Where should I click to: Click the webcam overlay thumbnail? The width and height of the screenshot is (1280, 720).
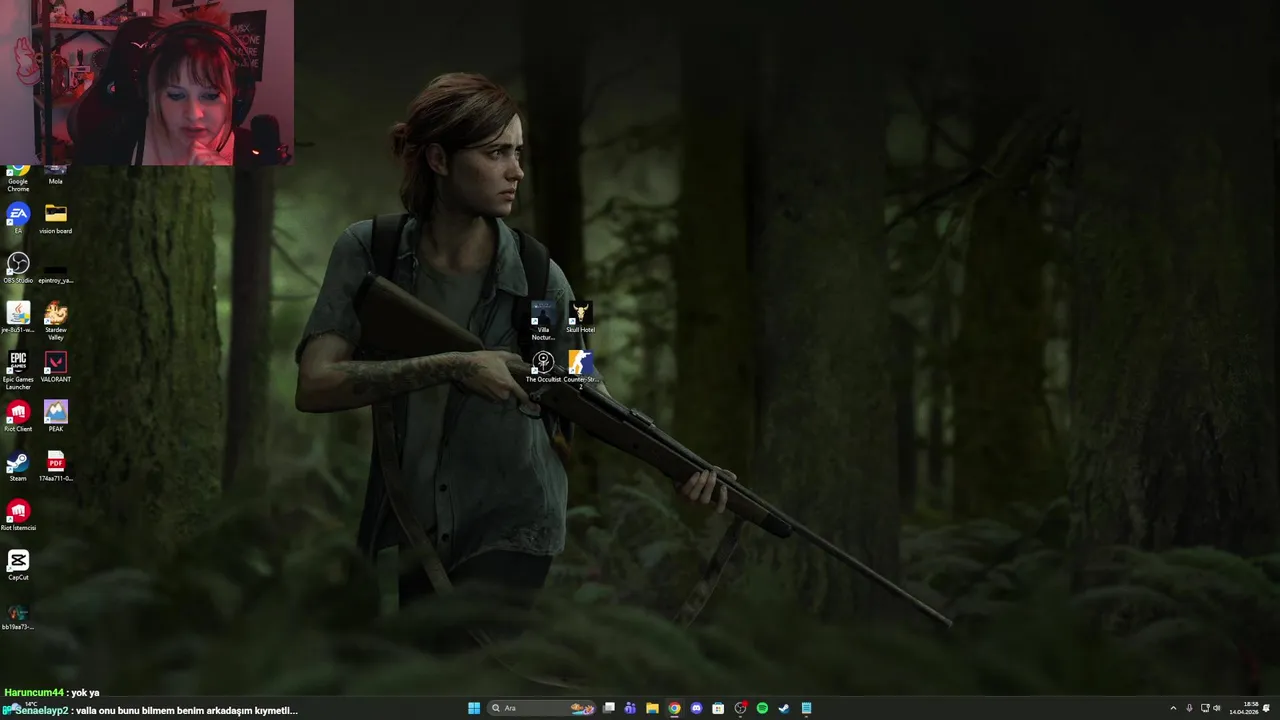click(x=147, y=82)
